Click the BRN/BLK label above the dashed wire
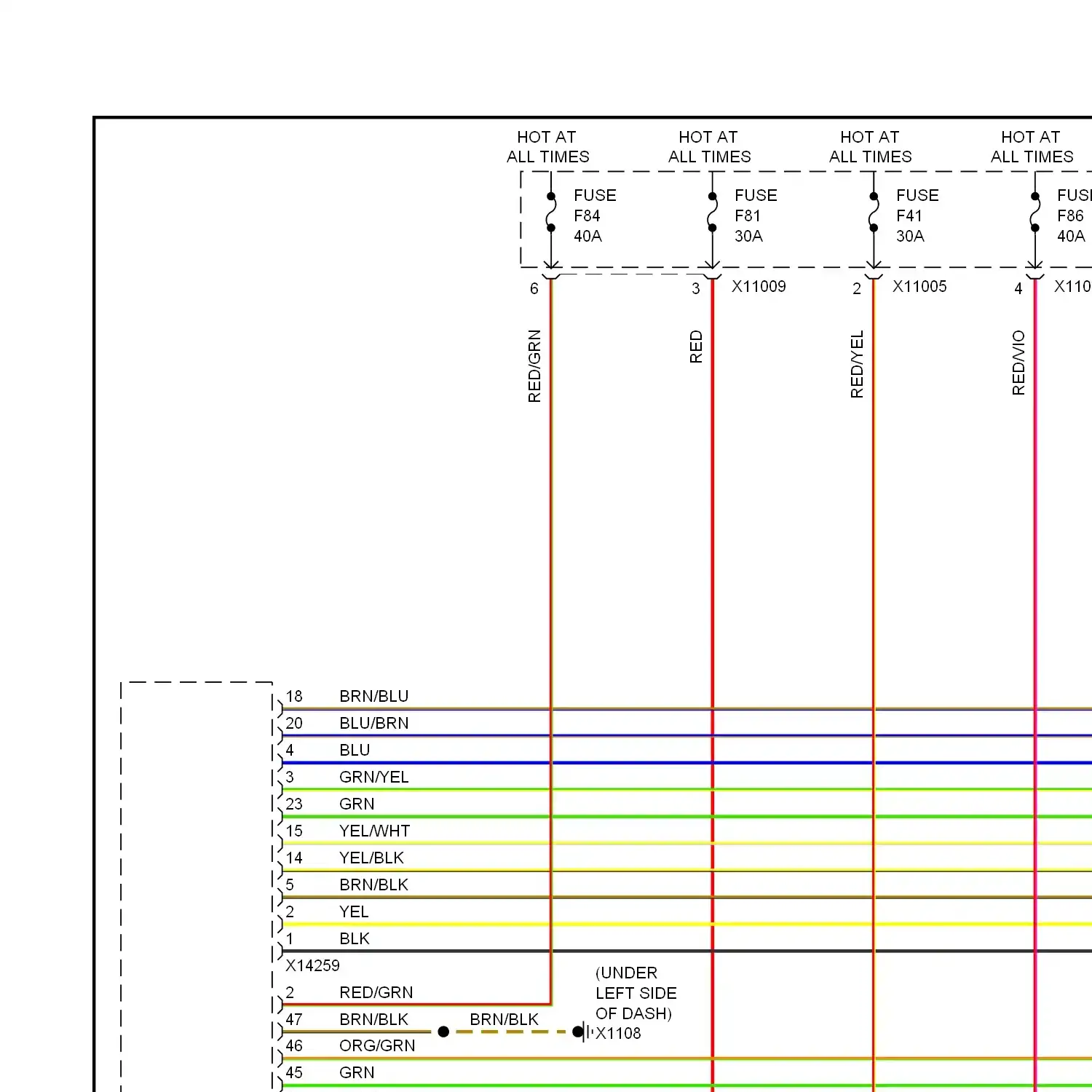Screen dimensions: 1092x1092 pyautogui.click(x=505, y=1019)
